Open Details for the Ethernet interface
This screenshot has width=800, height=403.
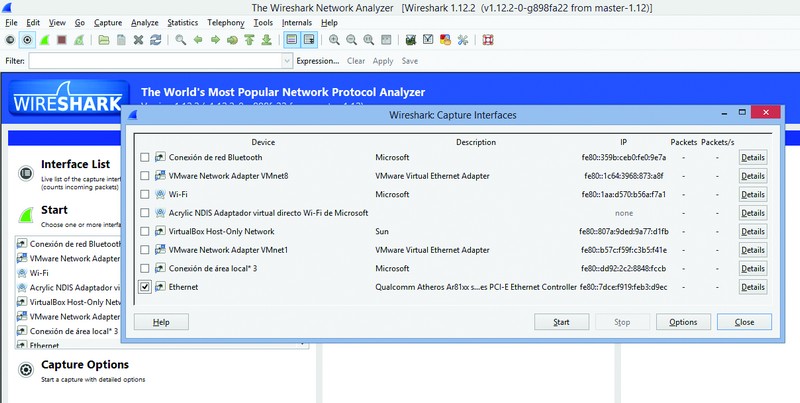point(753,287)
